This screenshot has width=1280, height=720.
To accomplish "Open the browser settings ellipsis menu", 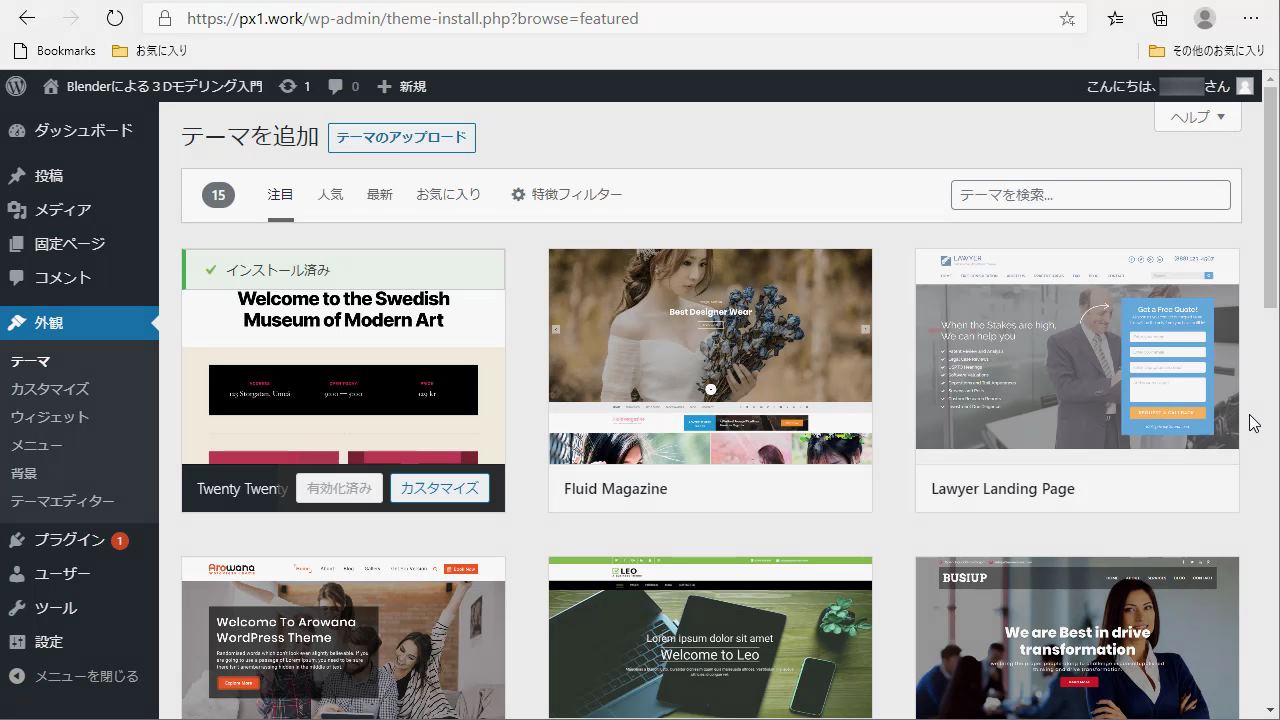I will click(x=1251, y=18).
